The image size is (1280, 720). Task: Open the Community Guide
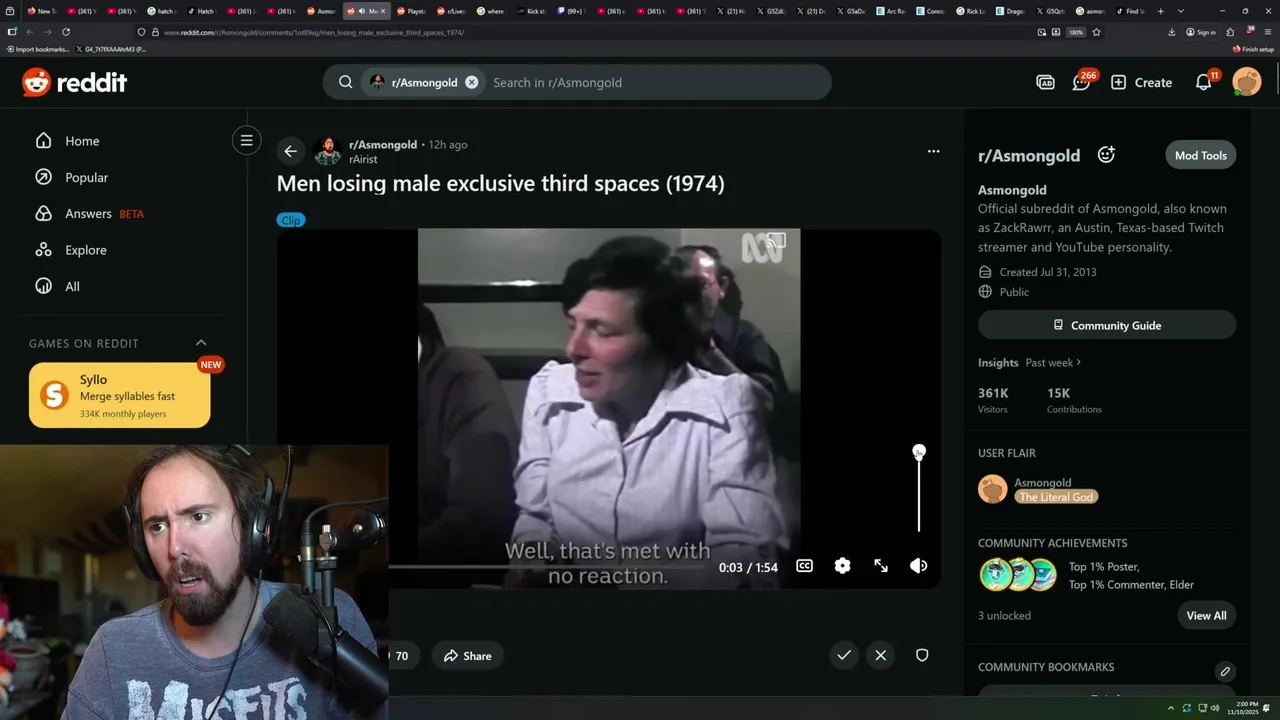(1107, 325)
